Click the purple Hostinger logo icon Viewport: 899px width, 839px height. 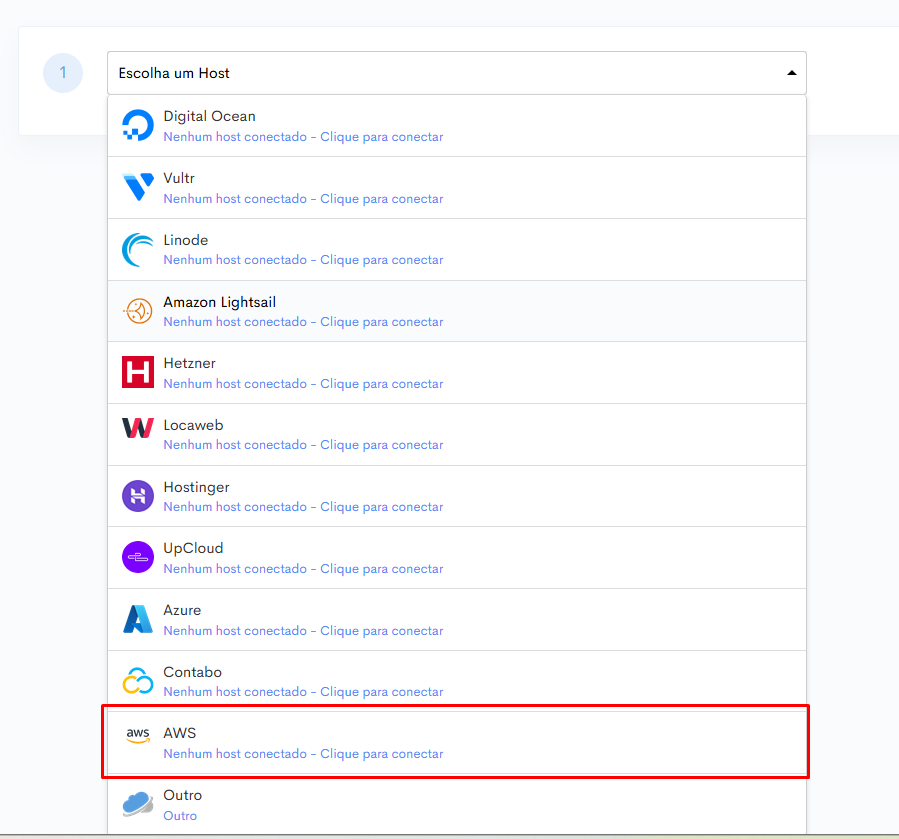click(138, 496)
